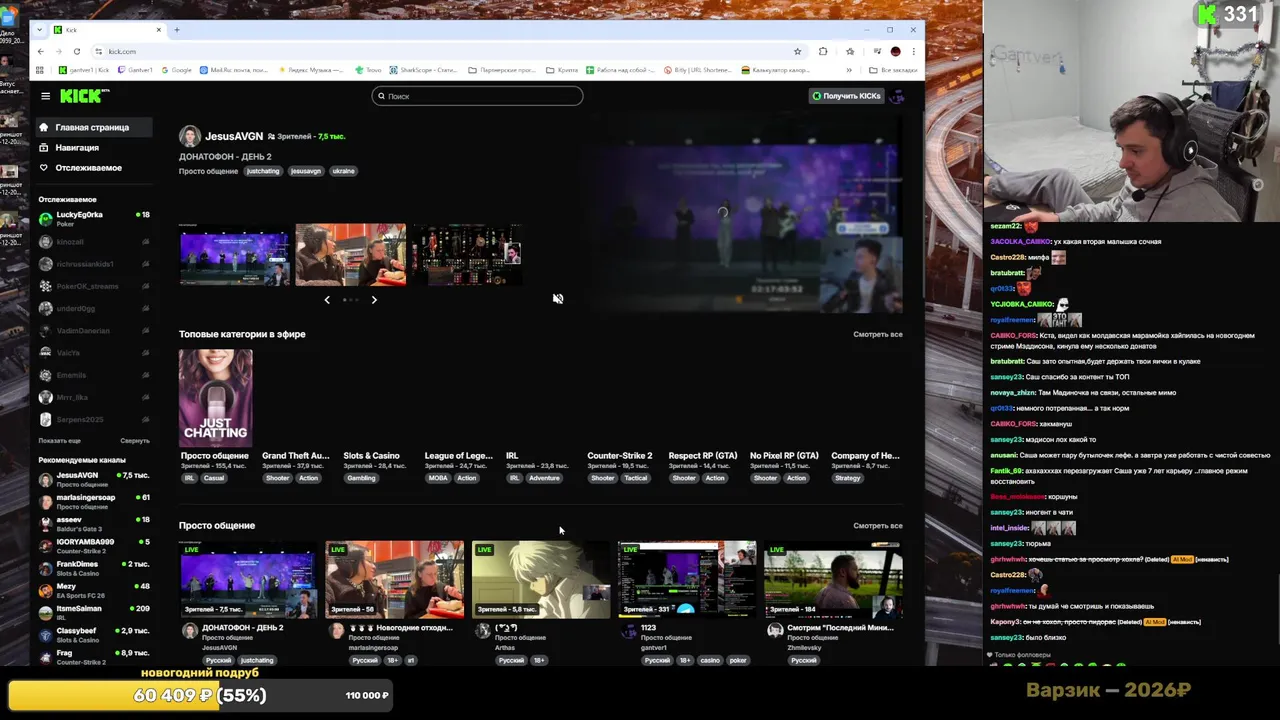Show more bookmarks with the double chevron
The width and height of the screenshot is (1280, 720).
click(x=849, y=70)
